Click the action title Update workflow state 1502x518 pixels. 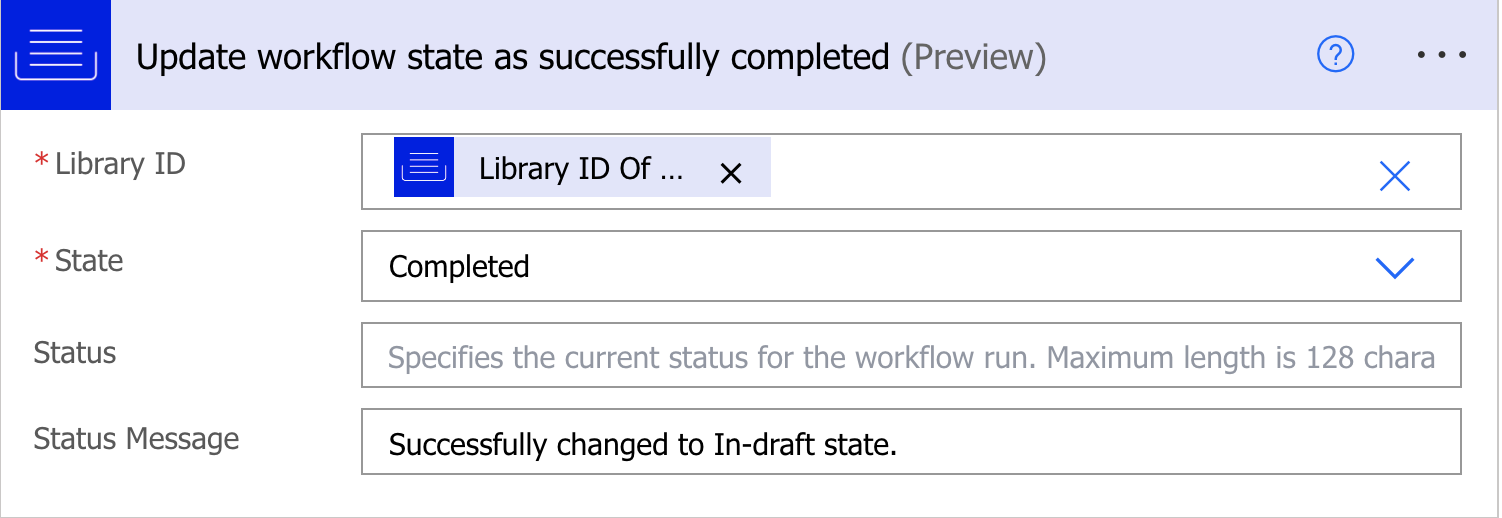click(x=512, y=58)
